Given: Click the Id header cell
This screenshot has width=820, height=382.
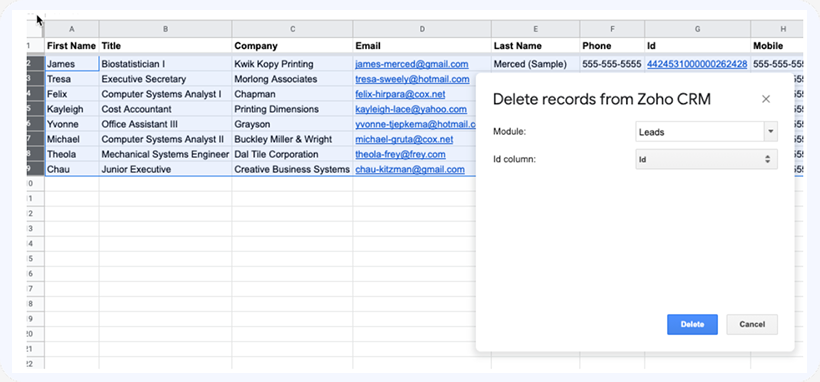Looking at the screenshot, I should click(x=698, y=46).
